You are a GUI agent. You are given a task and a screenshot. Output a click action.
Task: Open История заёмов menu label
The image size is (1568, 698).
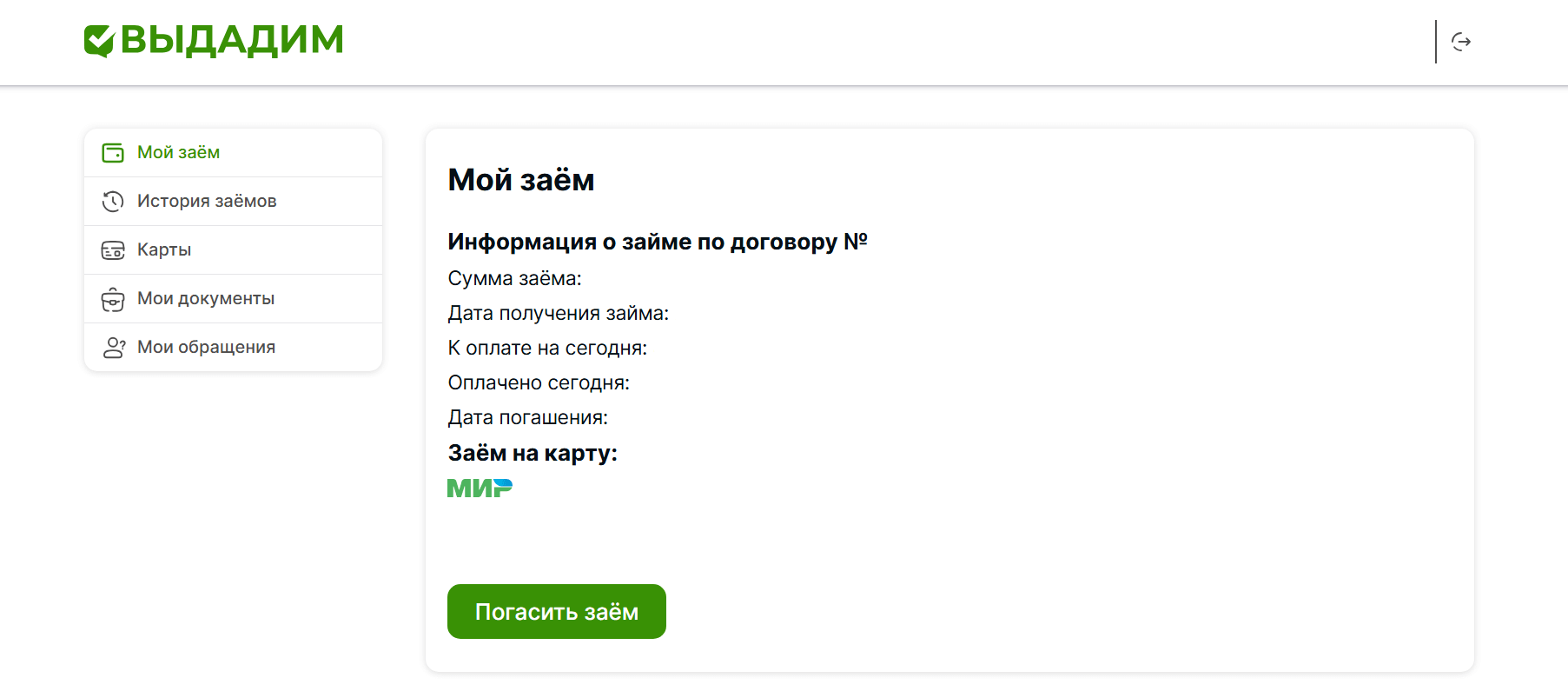(207, 202)
